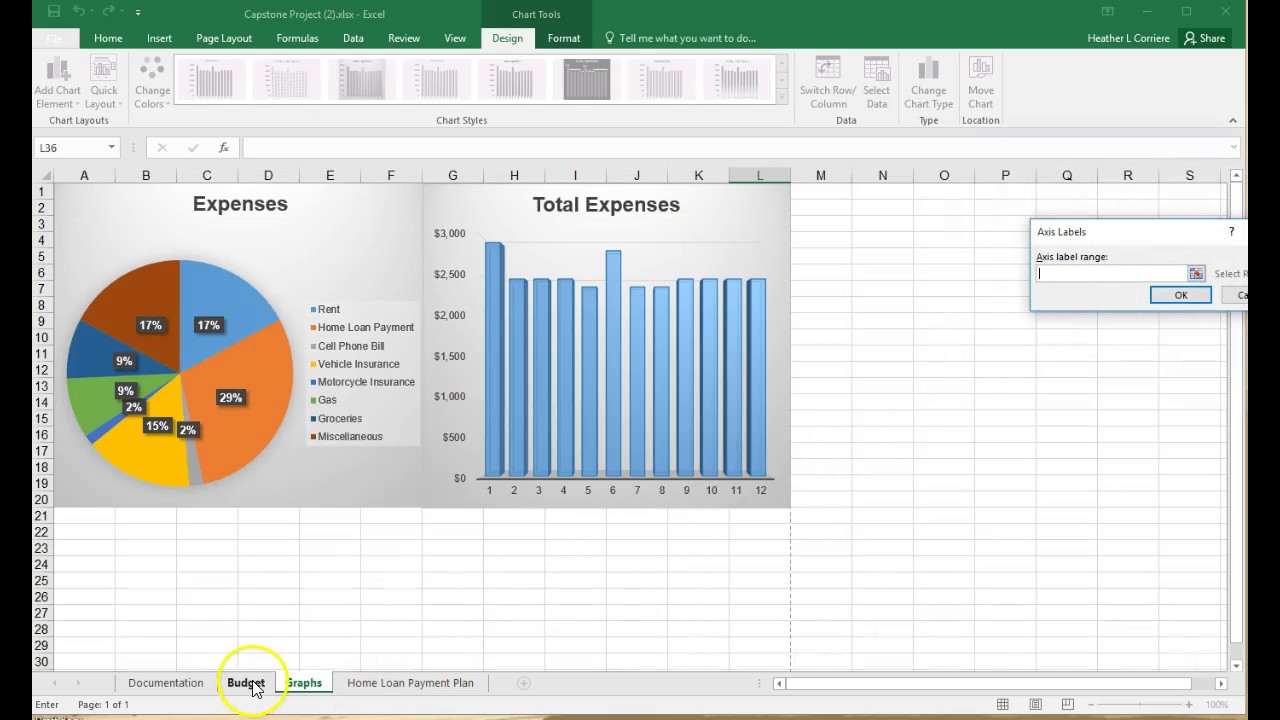Click the zoom slider handle
This screenshot has width=1280, height=720.
tap(1139, 705)
